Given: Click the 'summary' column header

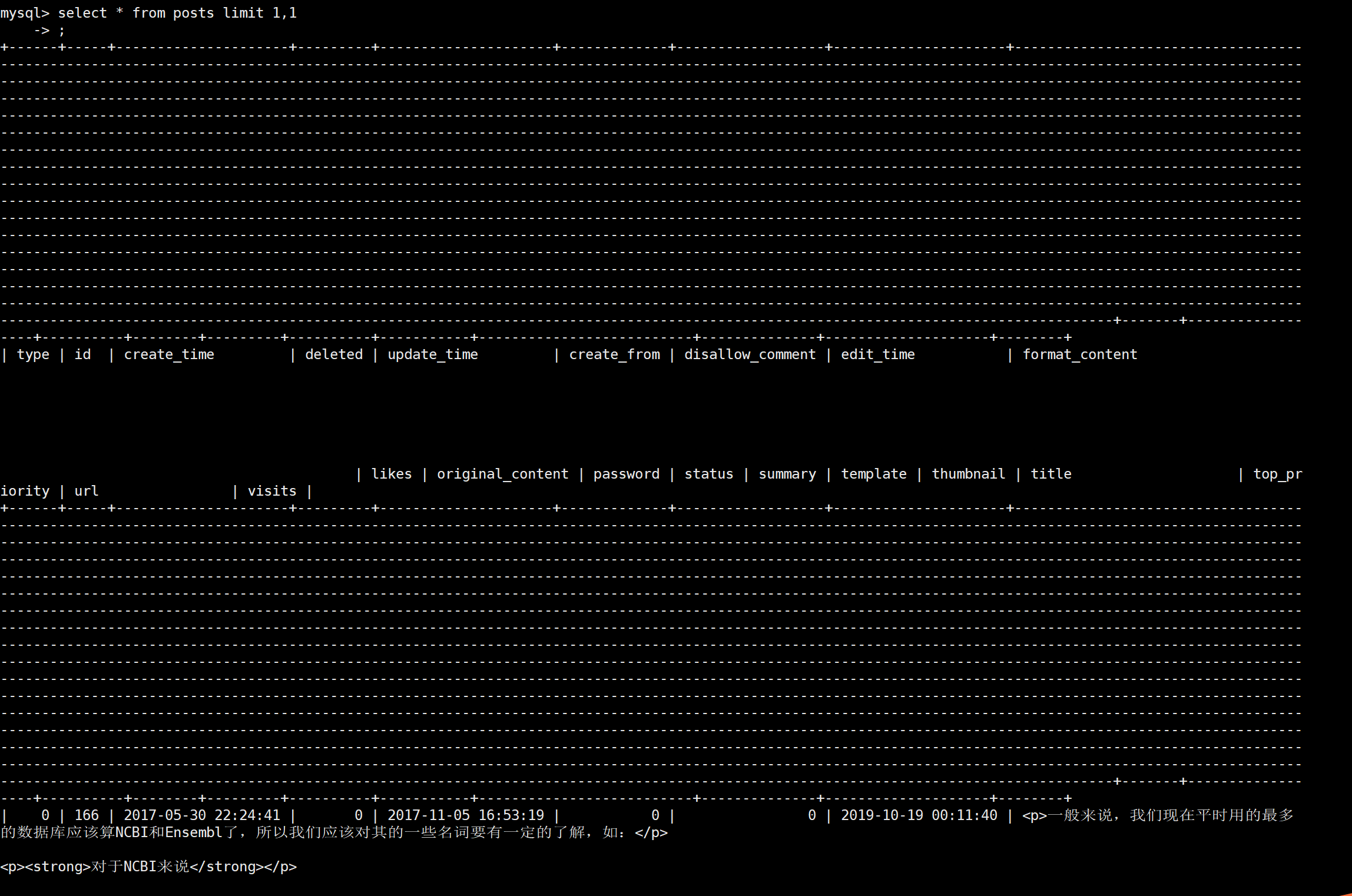Looking at the screenshot, I should click(x=787, y=474).
